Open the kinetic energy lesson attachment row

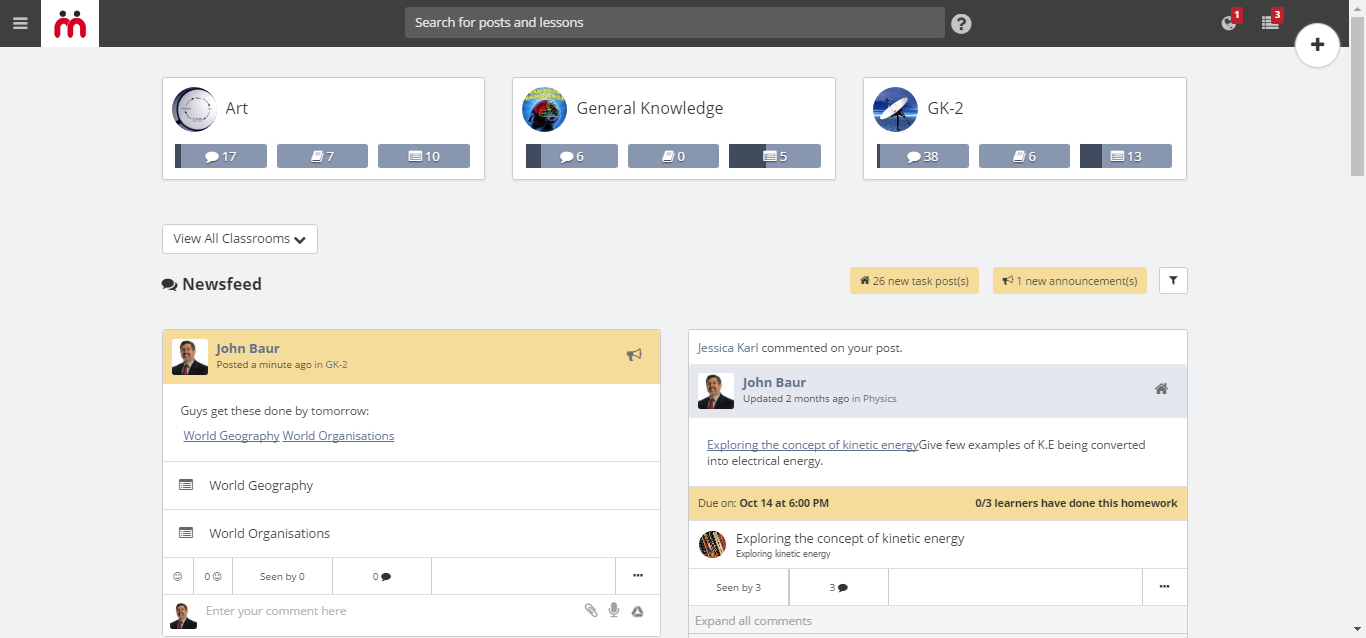pyautogui.click(x=938, y=544)
